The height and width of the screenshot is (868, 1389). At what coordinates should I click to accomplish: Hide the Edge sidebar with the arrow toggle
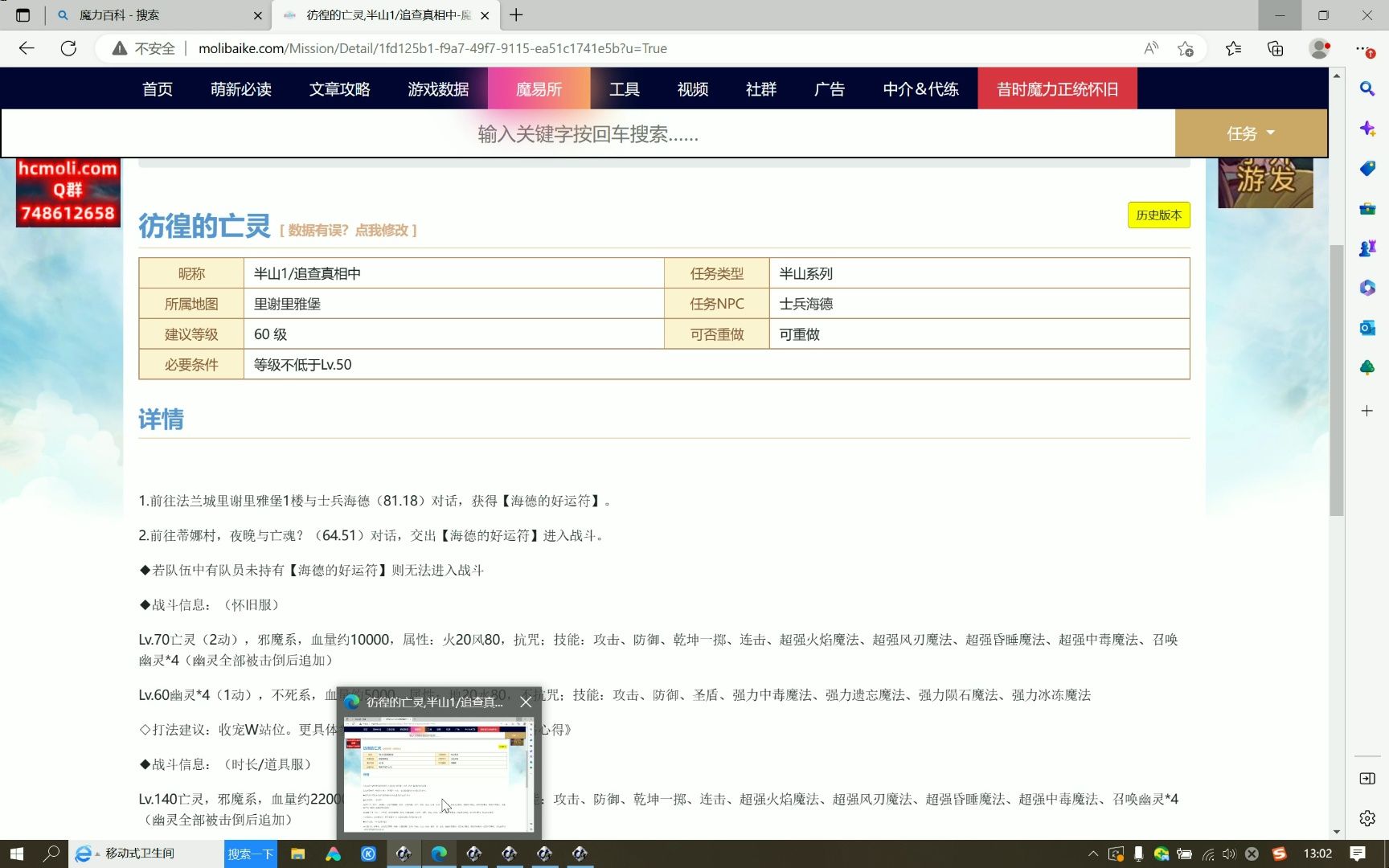click(1366, 778)
